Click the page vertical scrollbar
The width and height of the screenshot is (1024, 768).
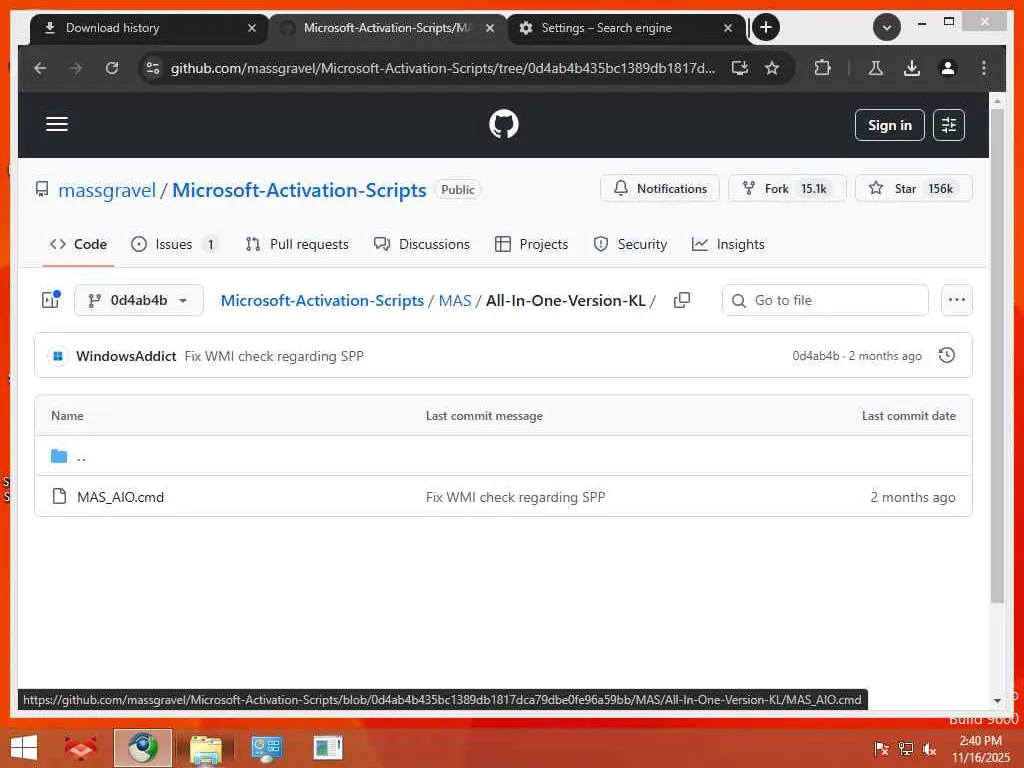(997, 356)
